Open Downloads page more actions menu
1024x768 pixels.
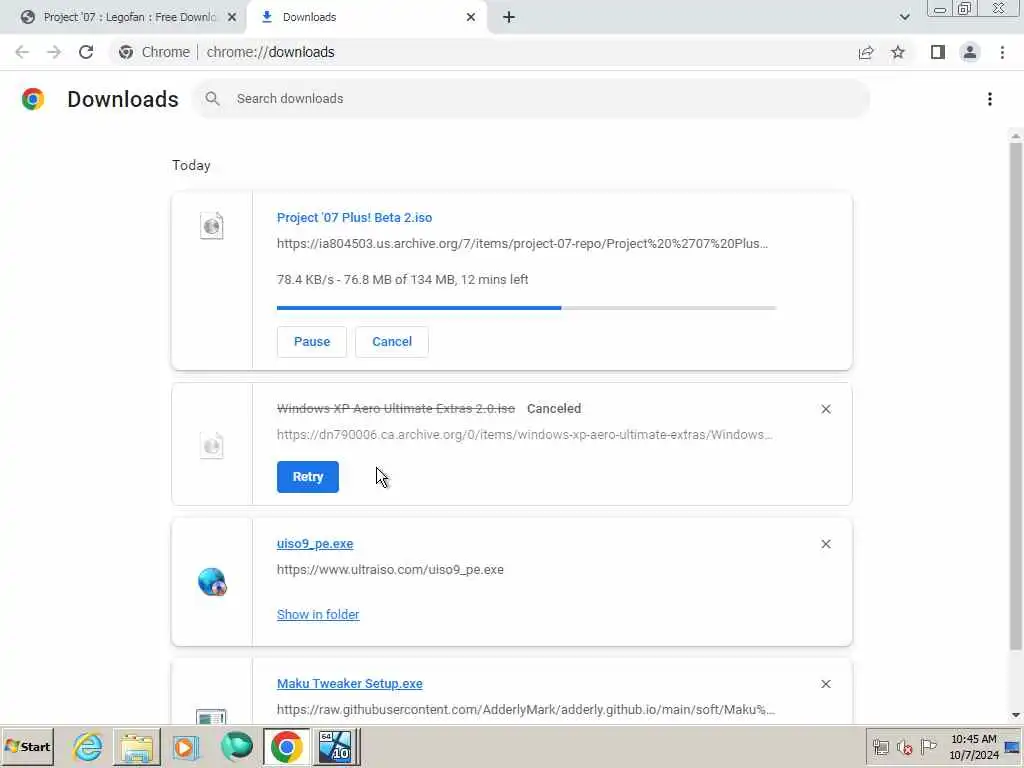pyautogui.click(x=990, y=99)
